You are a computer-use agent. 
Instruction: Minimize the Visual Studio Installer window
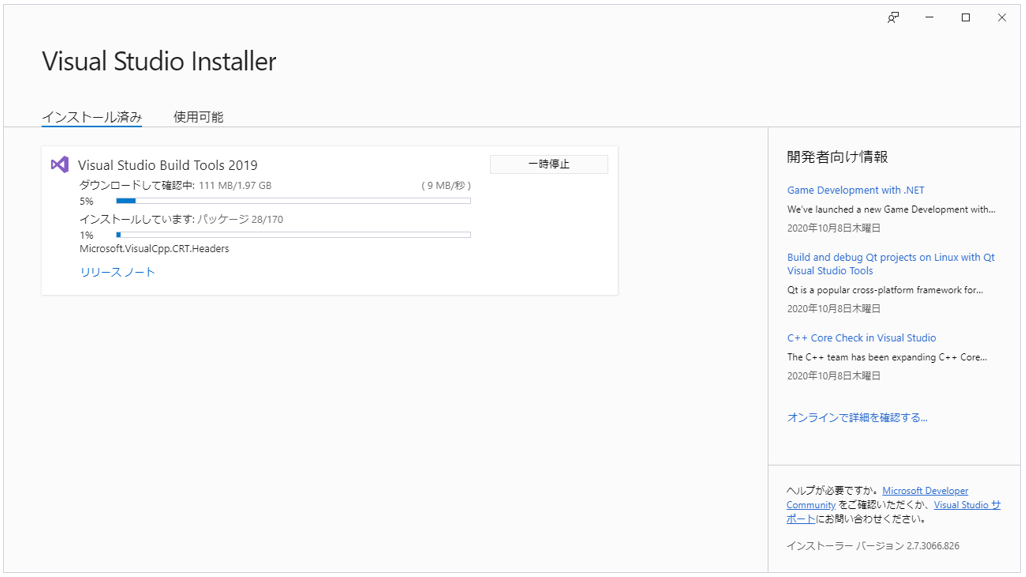pyautogui.click(x=929, y=18)
